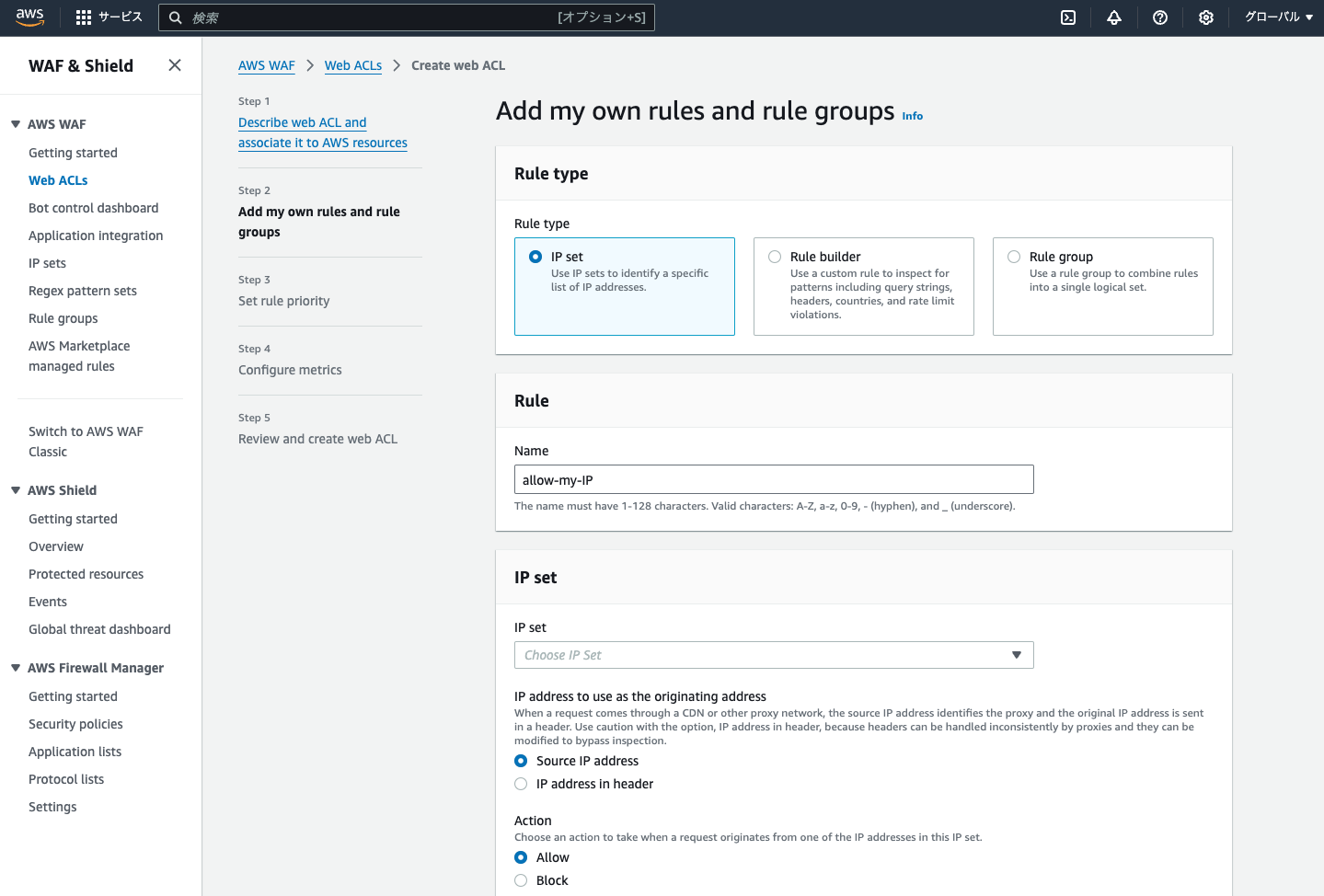Viewport: 1324px width, 896px height.
Task: Select the Allow action
Action: tap(521, 857)
